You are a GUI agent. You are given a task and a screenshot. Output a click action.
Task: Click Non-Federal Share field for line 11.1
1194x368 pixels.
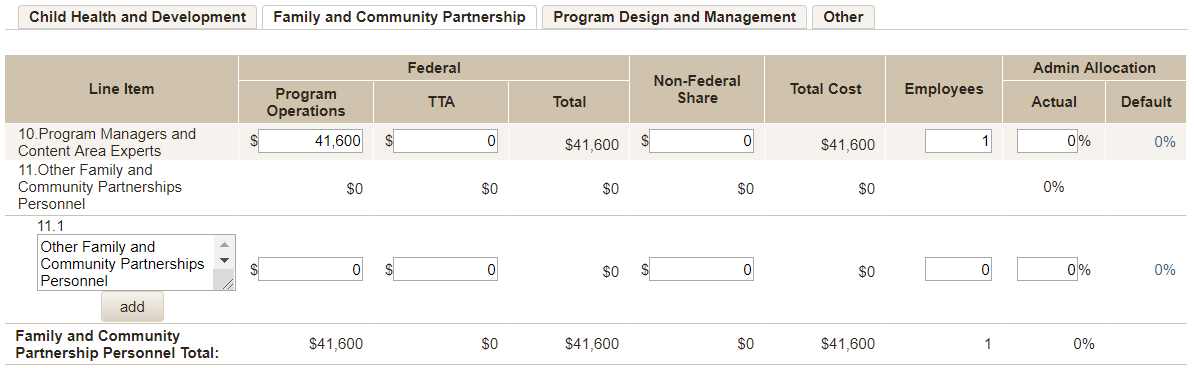[x=701, y=269]
